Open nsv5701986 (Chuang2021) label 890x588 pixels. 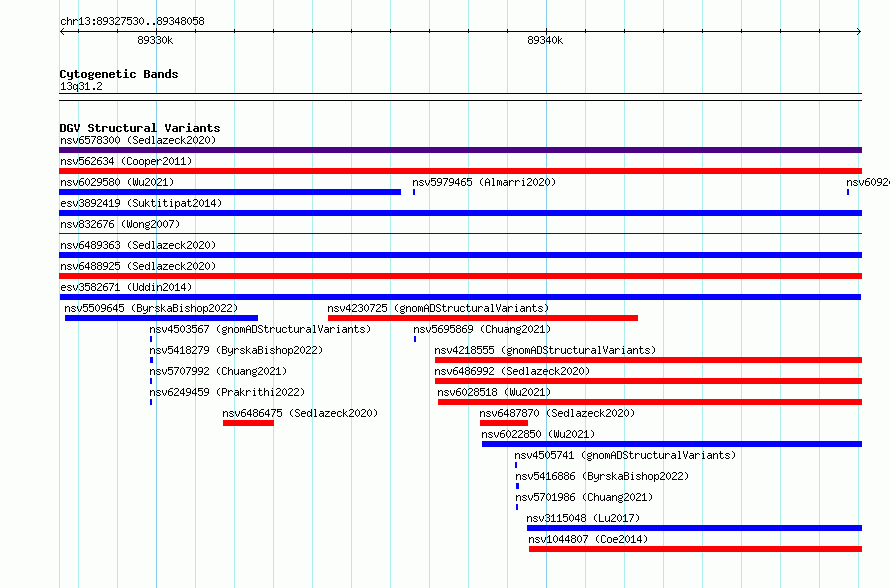(x=584, y=497)
